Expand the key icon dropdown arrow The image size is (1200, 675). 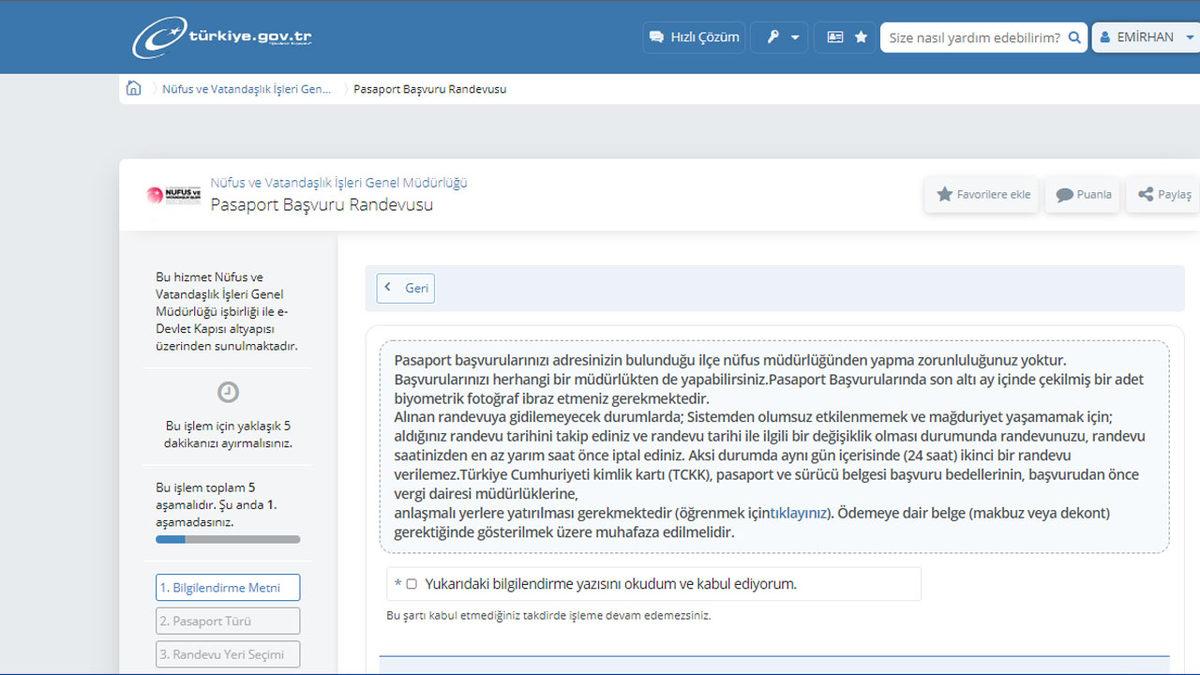coord(795,37)
